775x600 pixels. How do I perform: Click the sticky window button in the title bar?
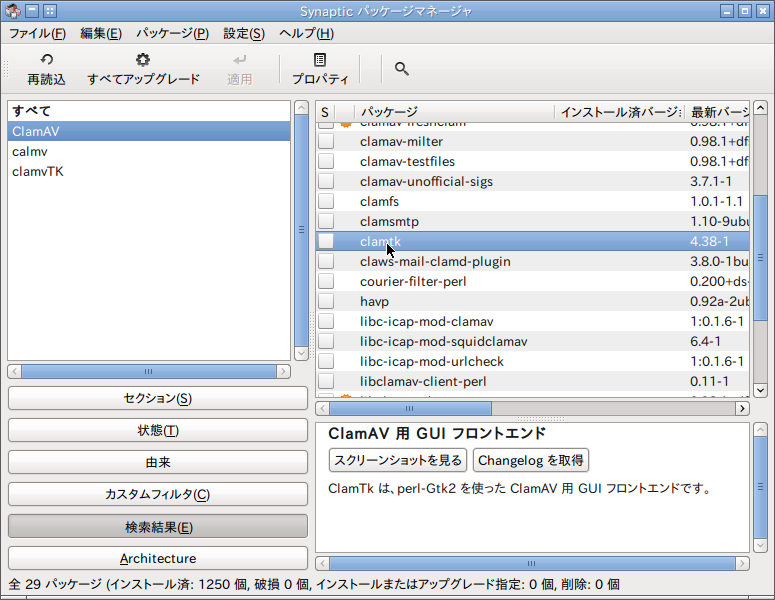click(50, 10)
